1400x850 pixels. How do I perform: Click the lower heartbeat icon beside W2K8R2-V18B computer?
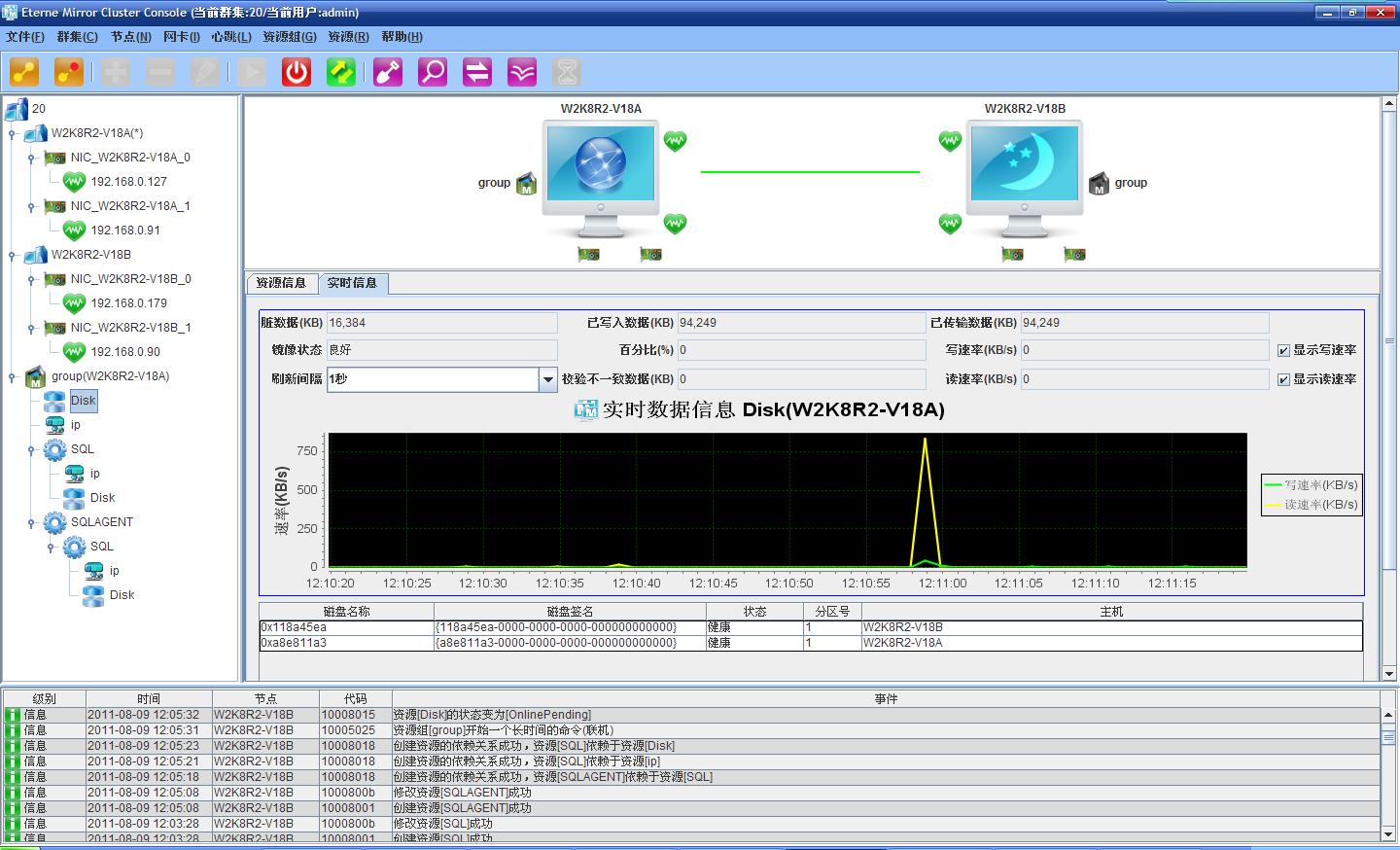950,224
